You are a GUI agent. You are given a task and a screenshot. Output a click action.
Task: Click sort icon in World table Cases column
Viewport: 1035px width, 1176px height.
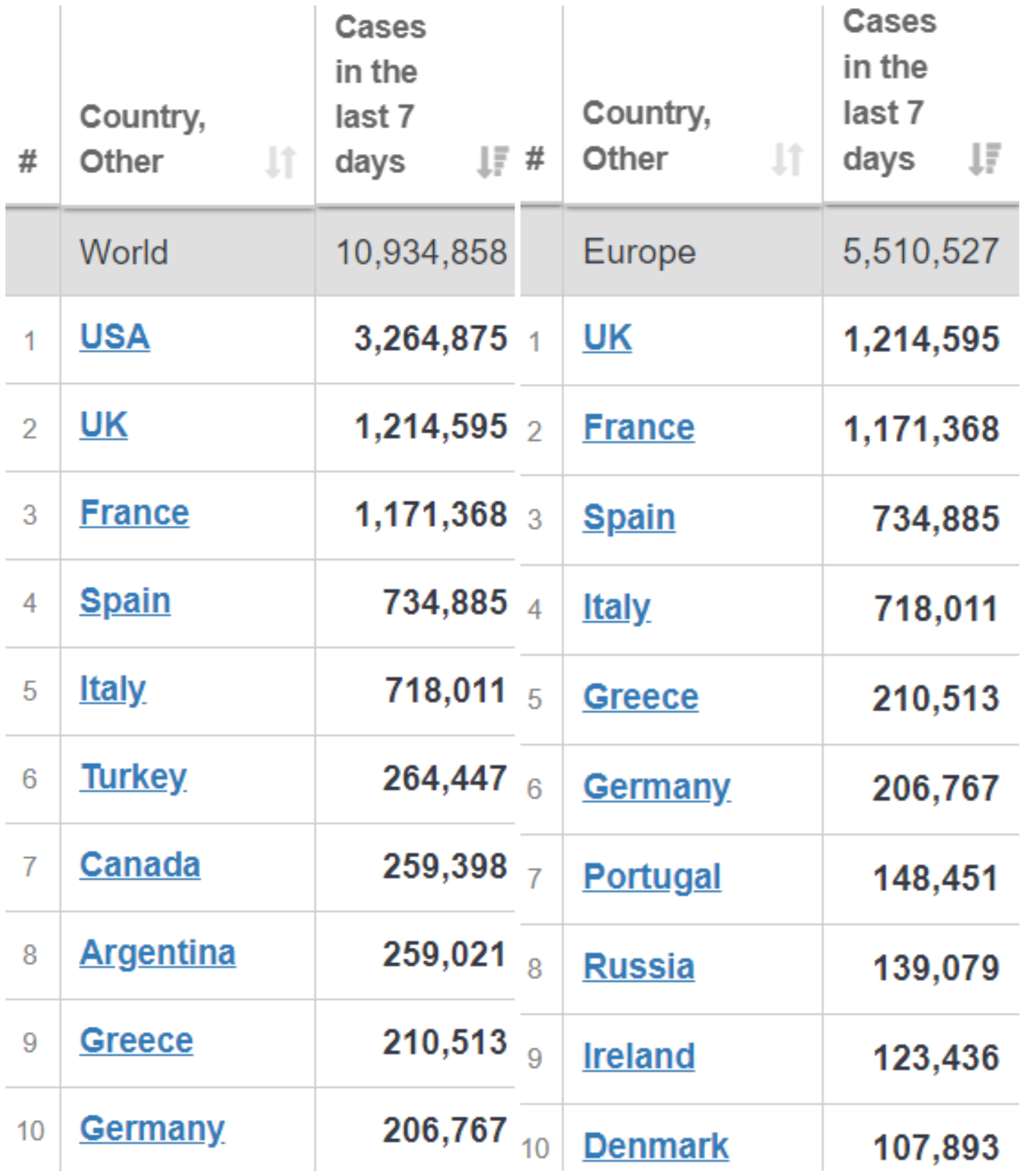[x=492, y=162]
